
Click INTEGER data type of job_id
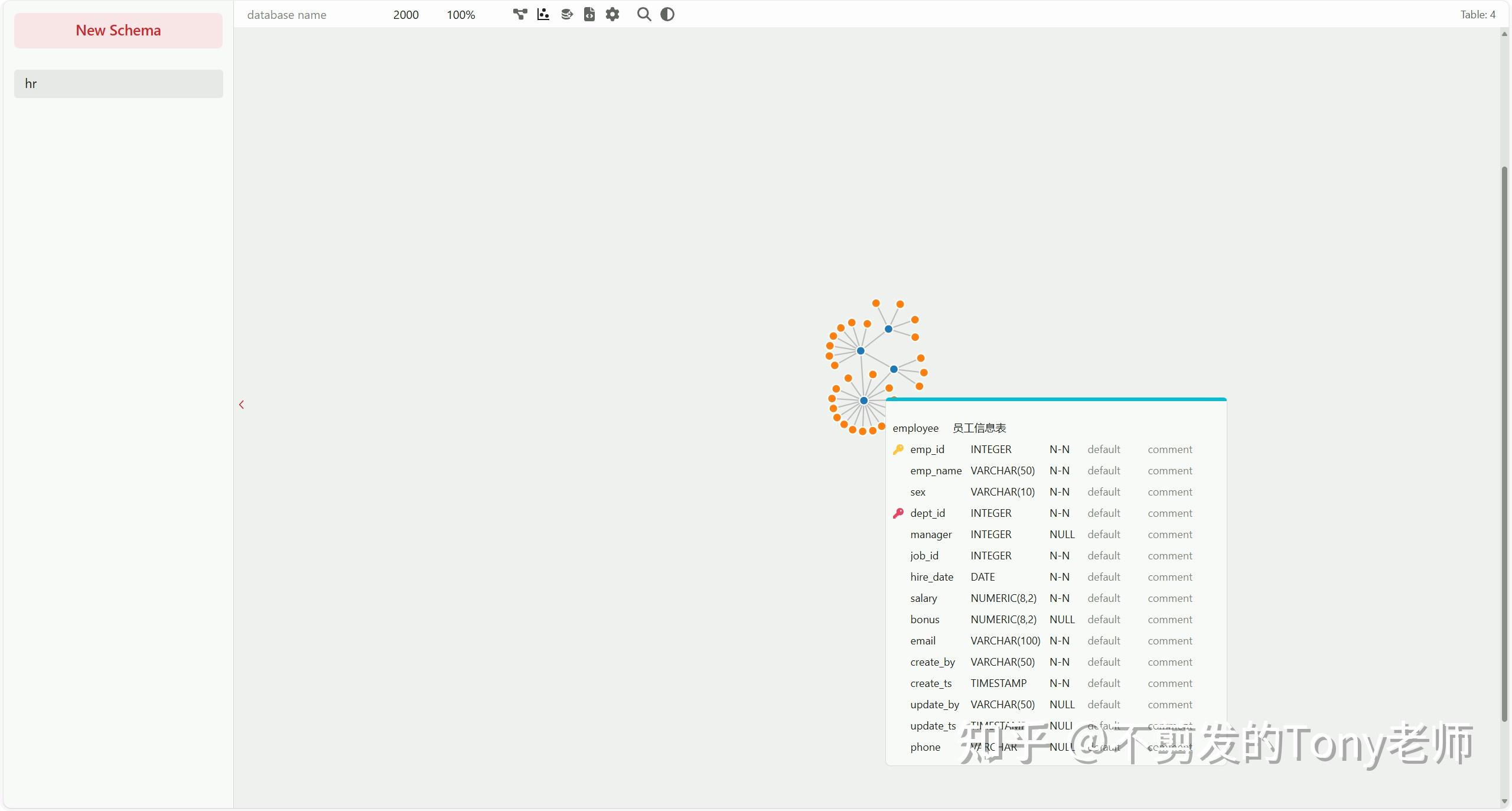(990, 556)
